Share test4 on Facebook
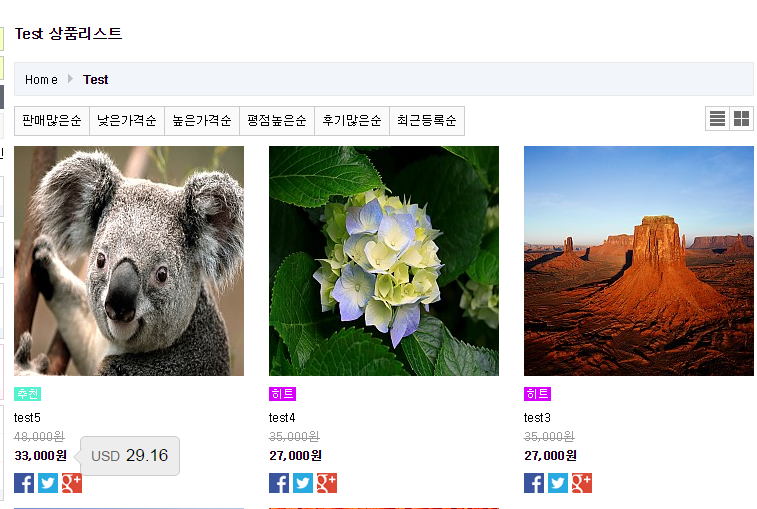The width and height of the screenshot is (757, 509). 279,483
